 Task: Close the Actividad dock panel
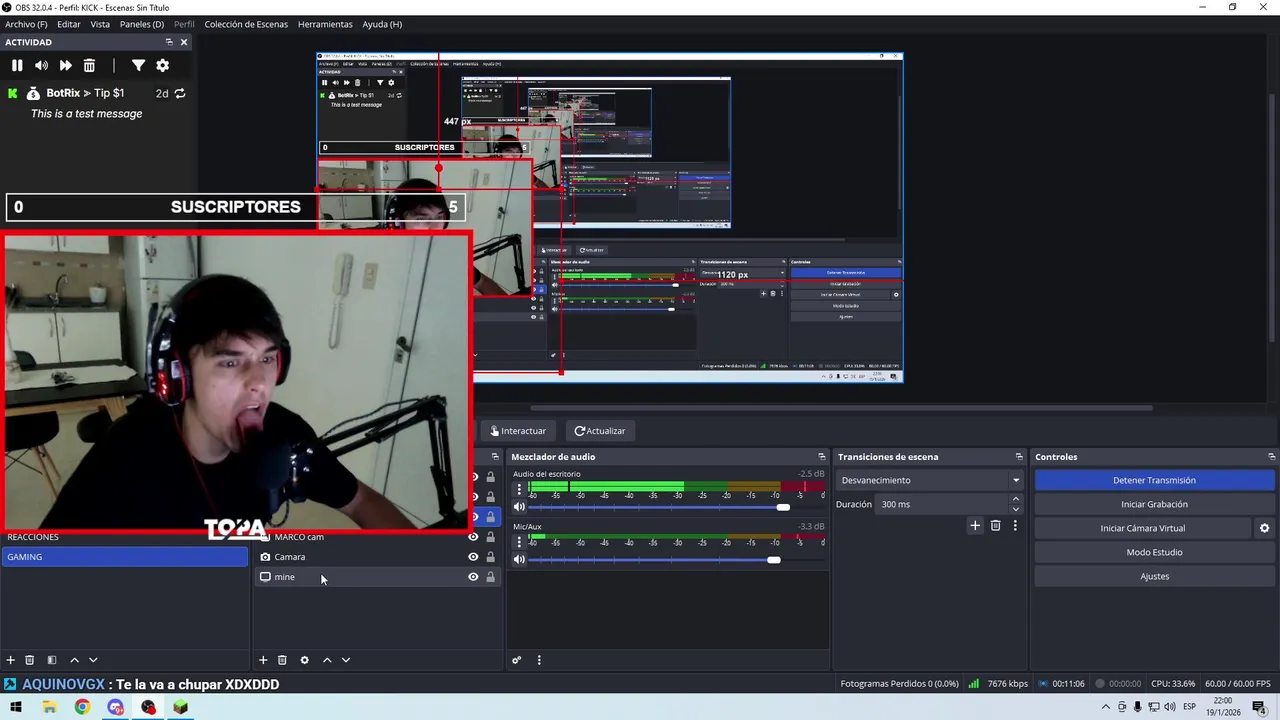pyautogui.click(x=184, y=42)
